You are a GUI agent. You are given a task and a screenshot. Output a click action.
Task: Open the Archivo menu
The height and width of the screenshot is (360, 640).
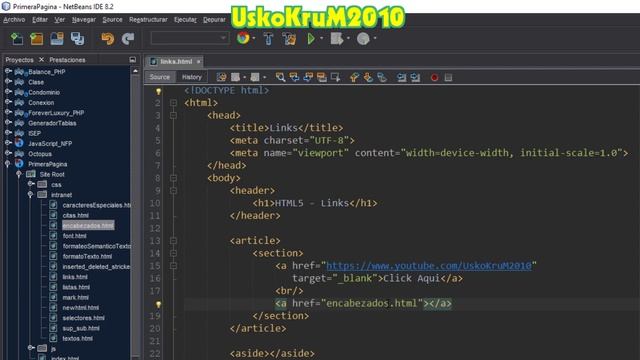tap(14, 20)
